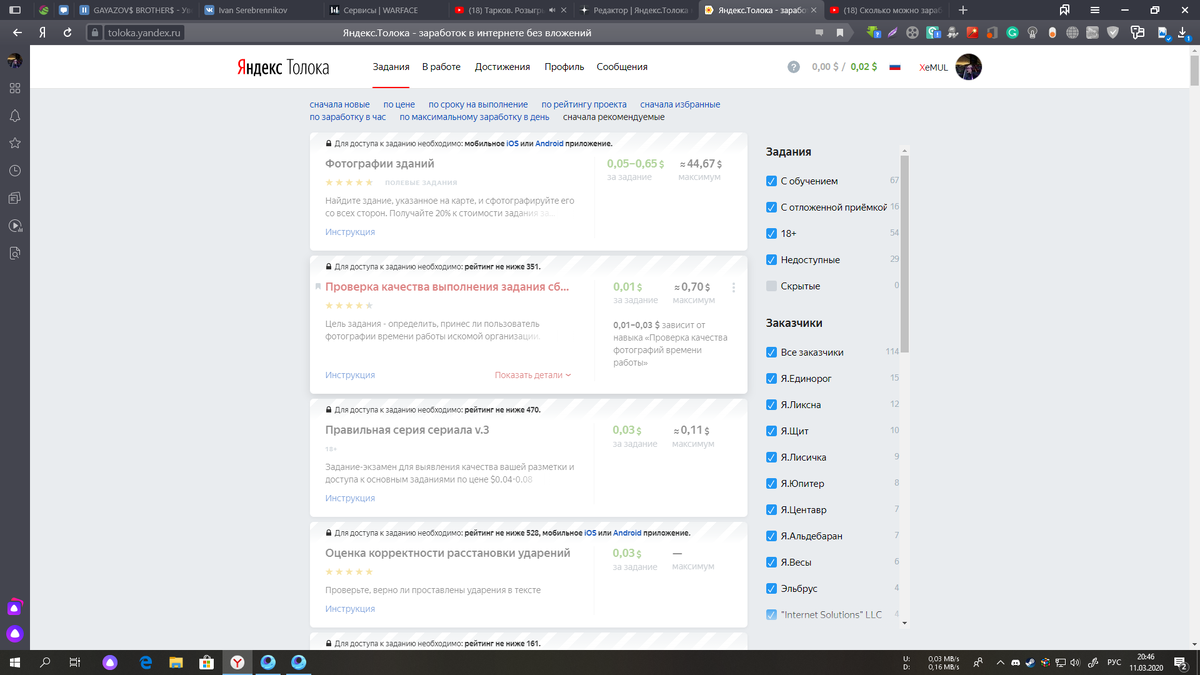Viewport: 1200px width, 675px height.
Task: Uncheck the С обучением filter
Action: coord(771,181)
